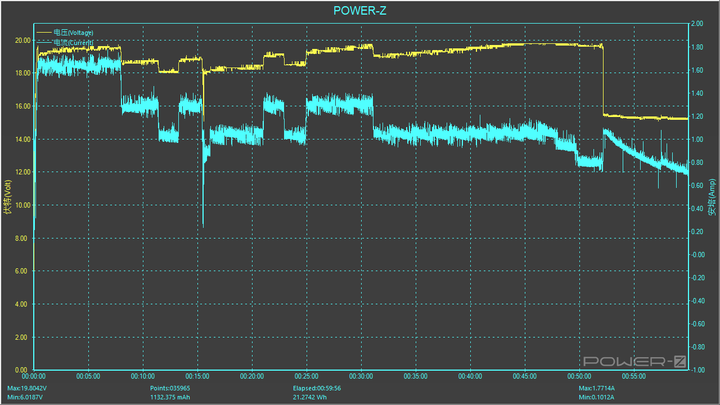Screen dimensions: 720x405
Task: Click the Max:19.8042V voltage readout
Action: [x=27, y=388]
